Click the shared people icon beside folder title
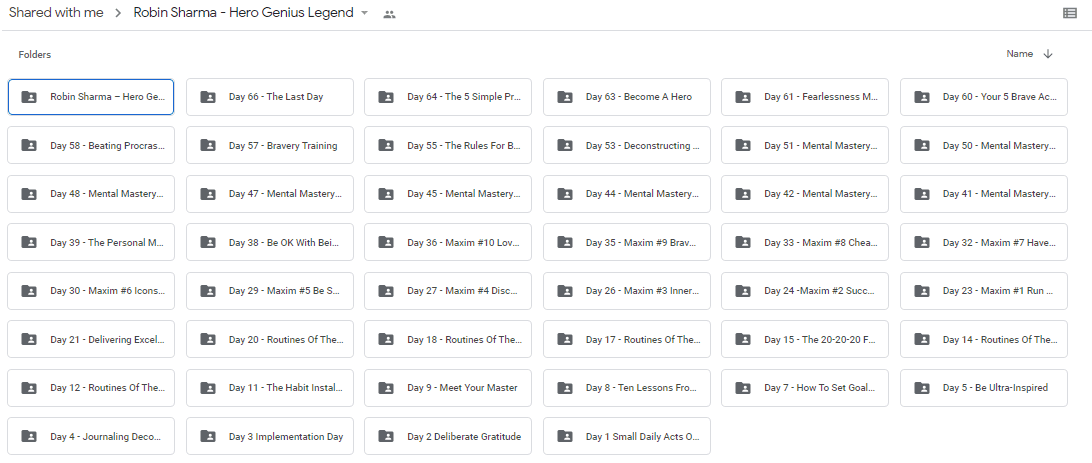Screen dimensions: 1092x463 coord(389,14)
